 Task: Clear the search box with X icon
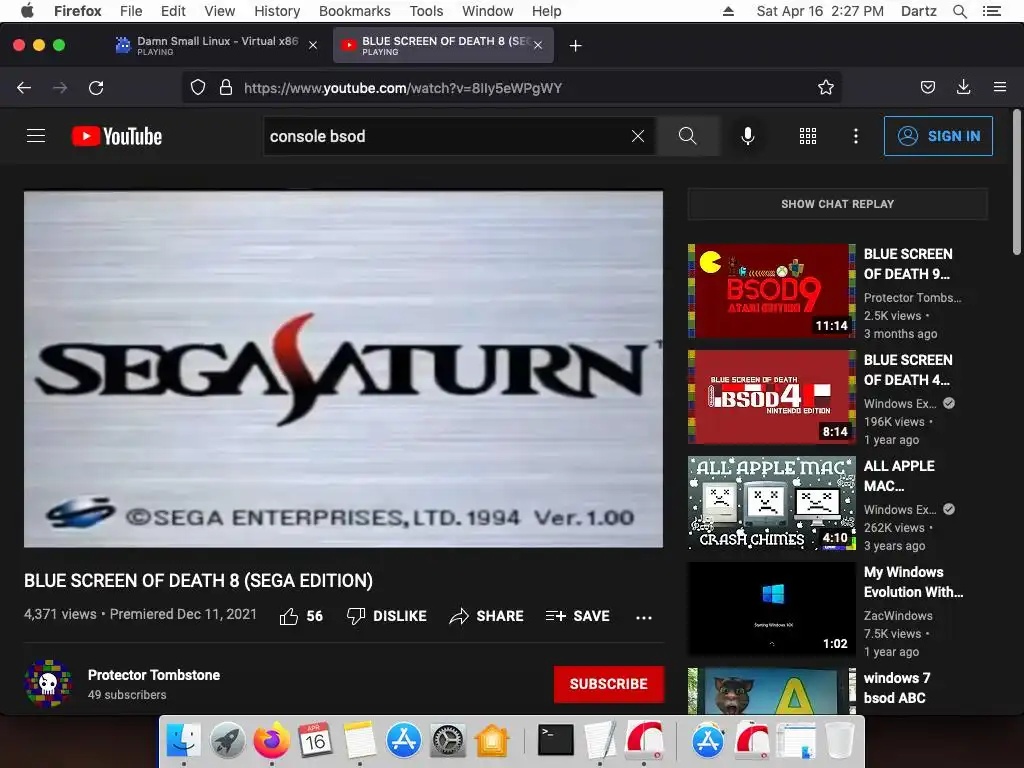pos(638,136)
